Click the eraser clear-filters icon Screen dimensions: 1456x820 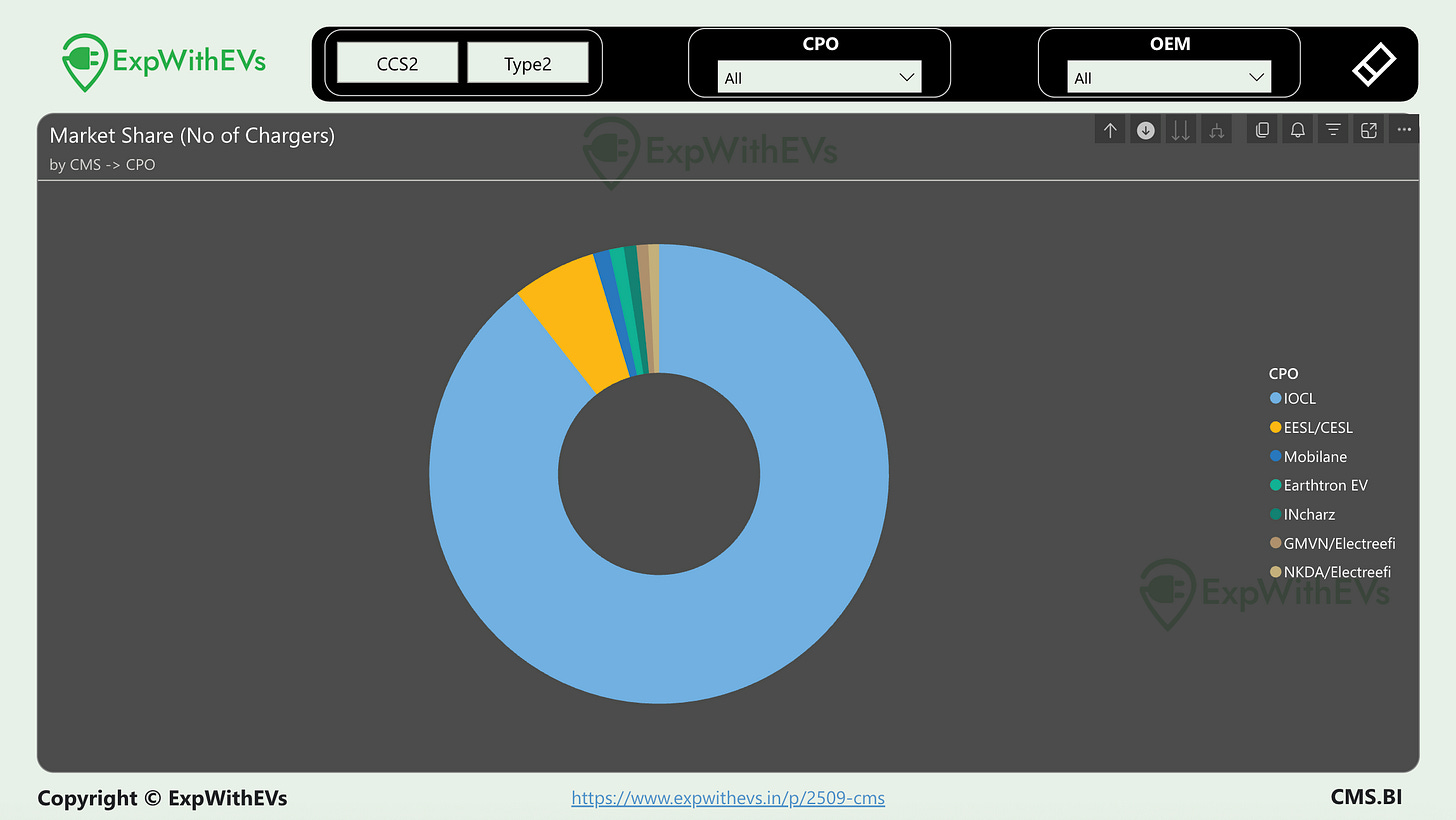pyautogui.click(x=1374, y=64)
